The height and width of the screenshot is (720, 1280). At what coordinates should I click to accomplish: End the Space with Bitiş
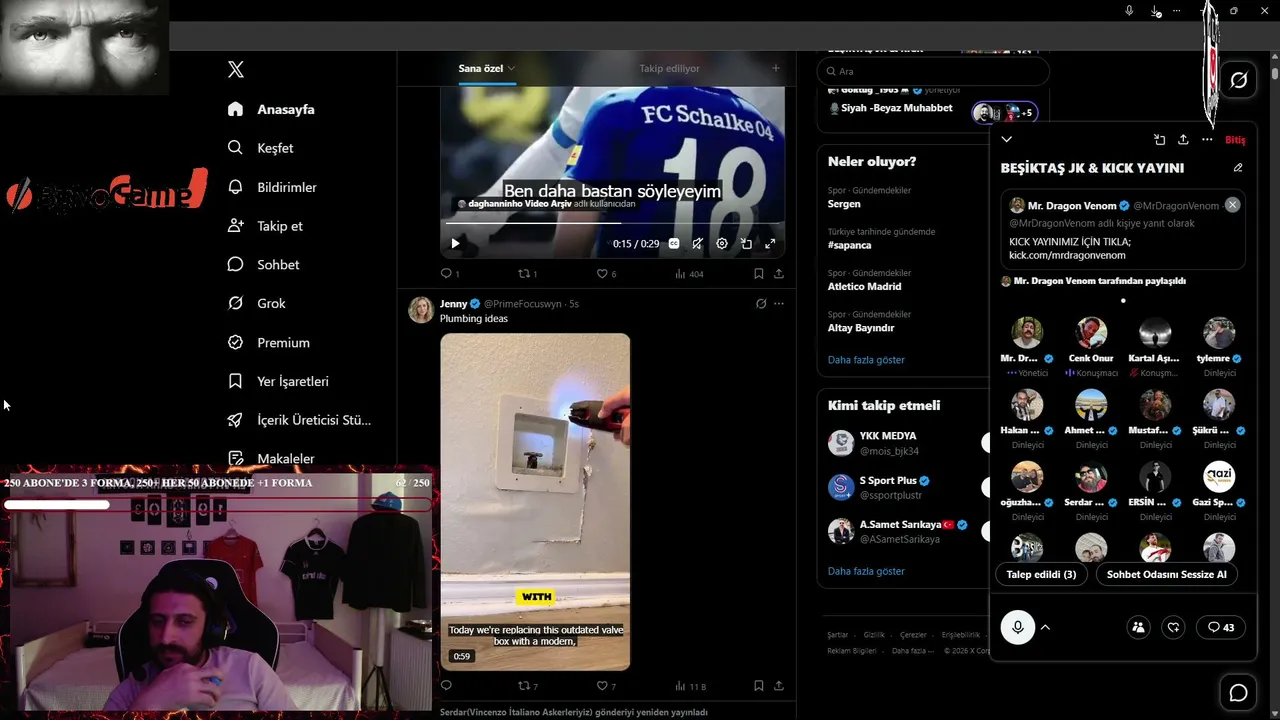(1235, 140)
